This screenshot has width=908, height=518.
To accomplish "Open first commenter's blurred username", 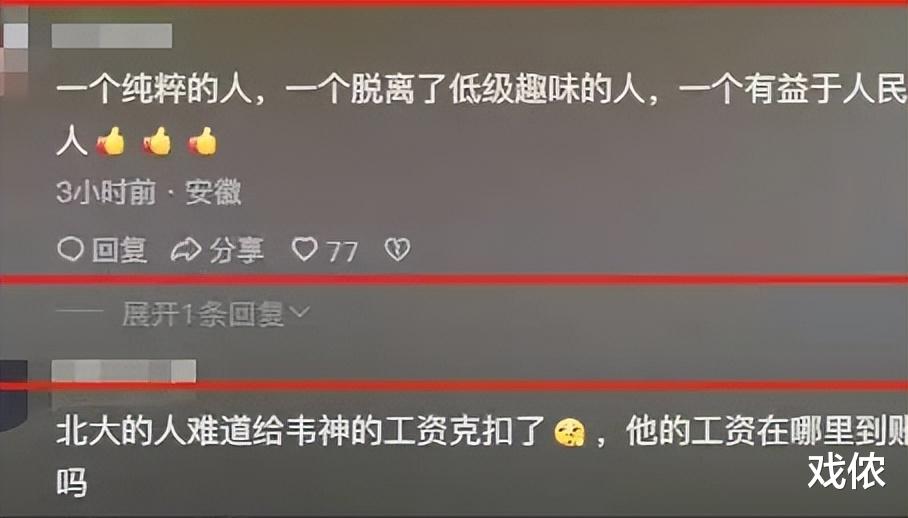I will (112, 36).
